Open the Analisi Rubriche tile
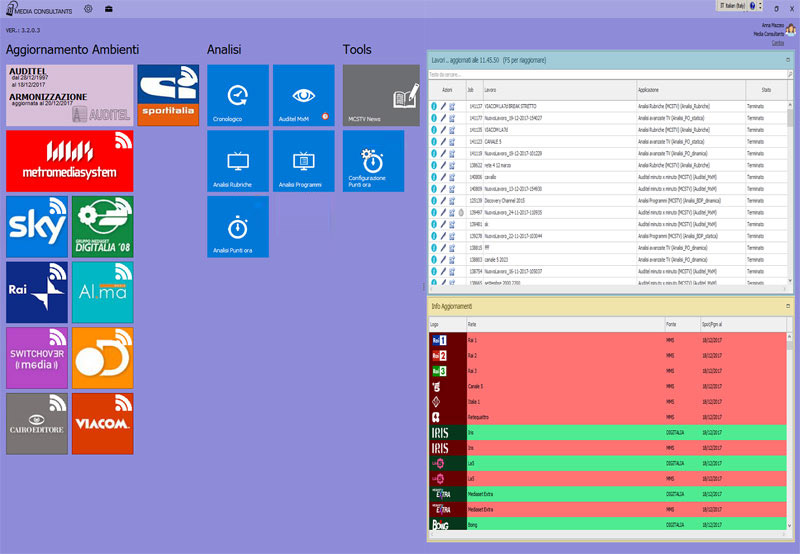The image size is (800, 554). click(238, 161)
